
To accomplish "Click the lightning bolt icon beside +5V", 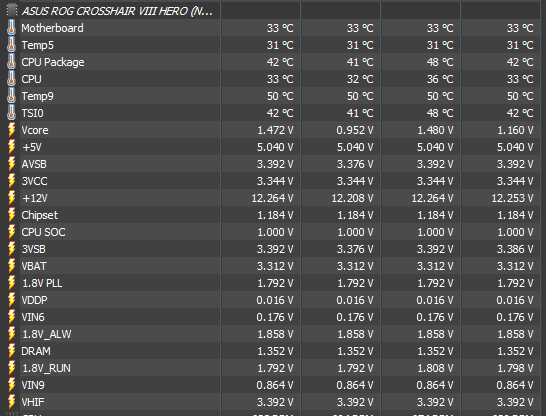I will coord(11,147).
